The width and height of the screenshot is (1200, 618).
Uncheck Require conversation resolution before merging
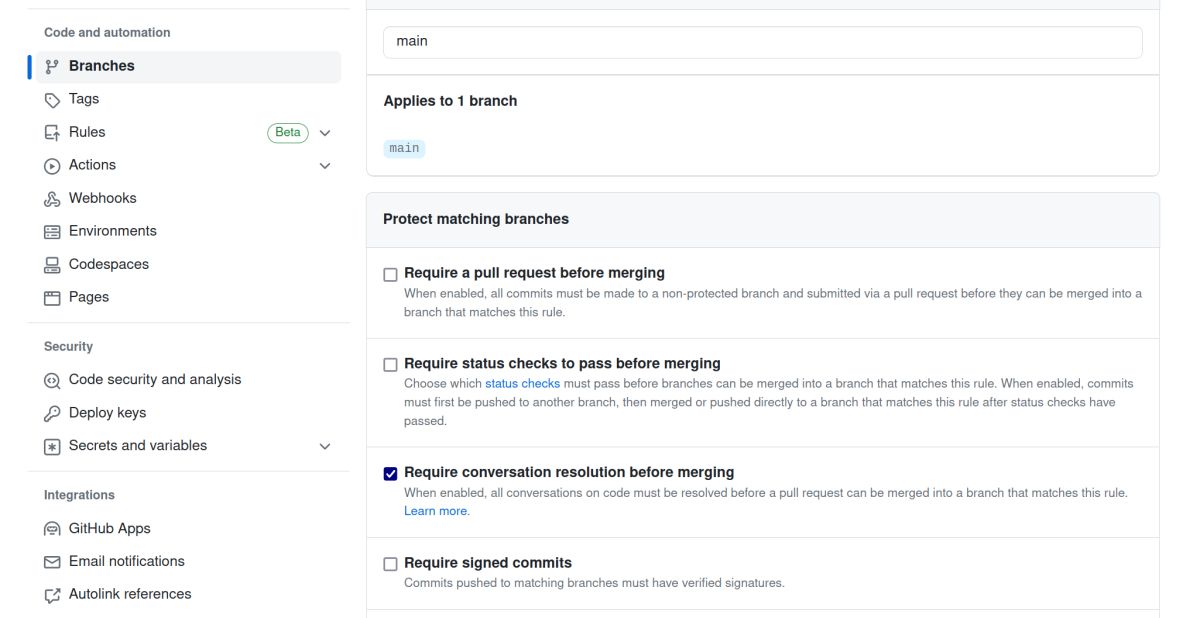click(391, 473)
